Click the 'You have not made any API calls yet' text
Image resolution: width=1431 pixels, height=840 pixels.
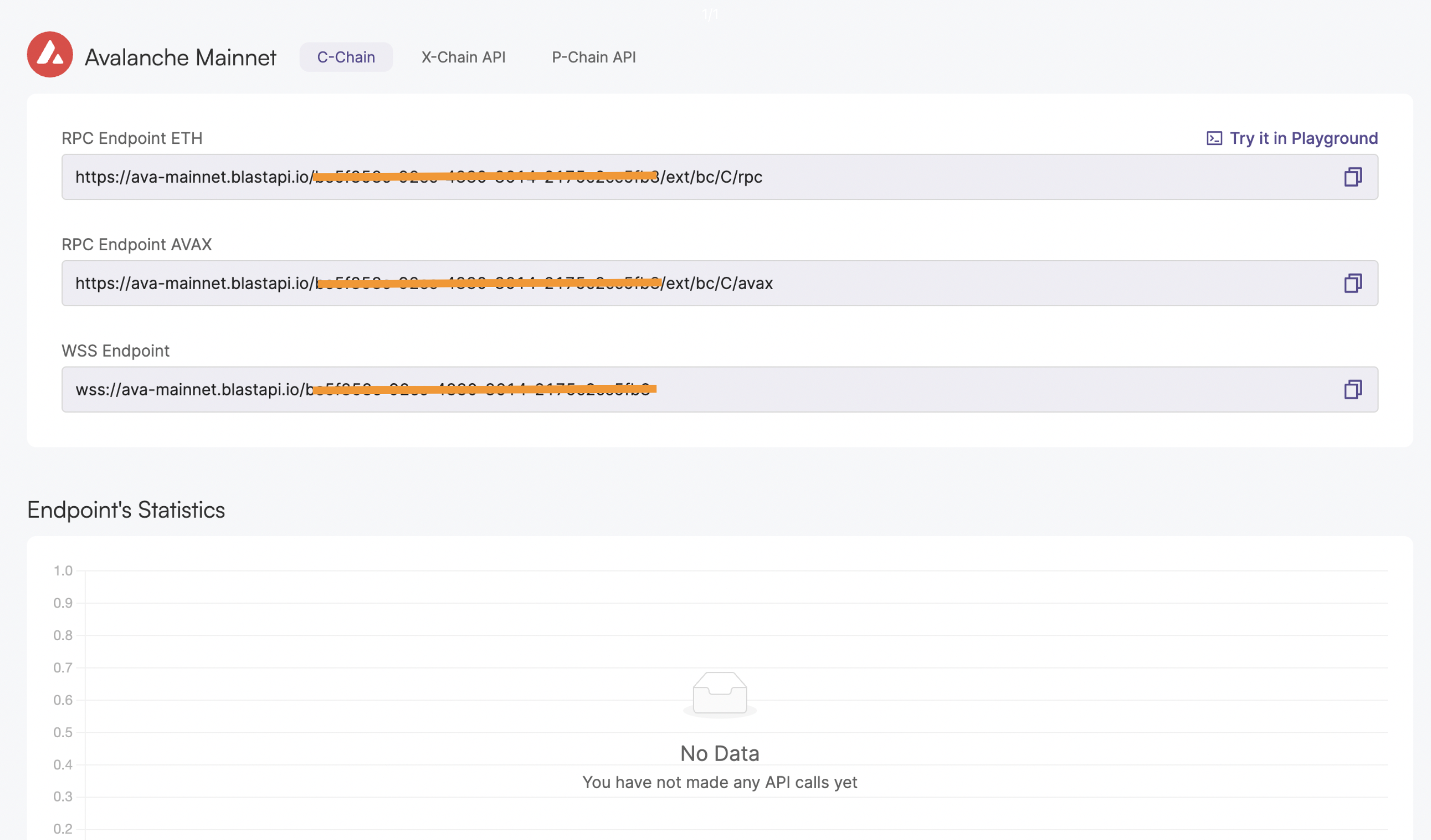click(720, 783)
